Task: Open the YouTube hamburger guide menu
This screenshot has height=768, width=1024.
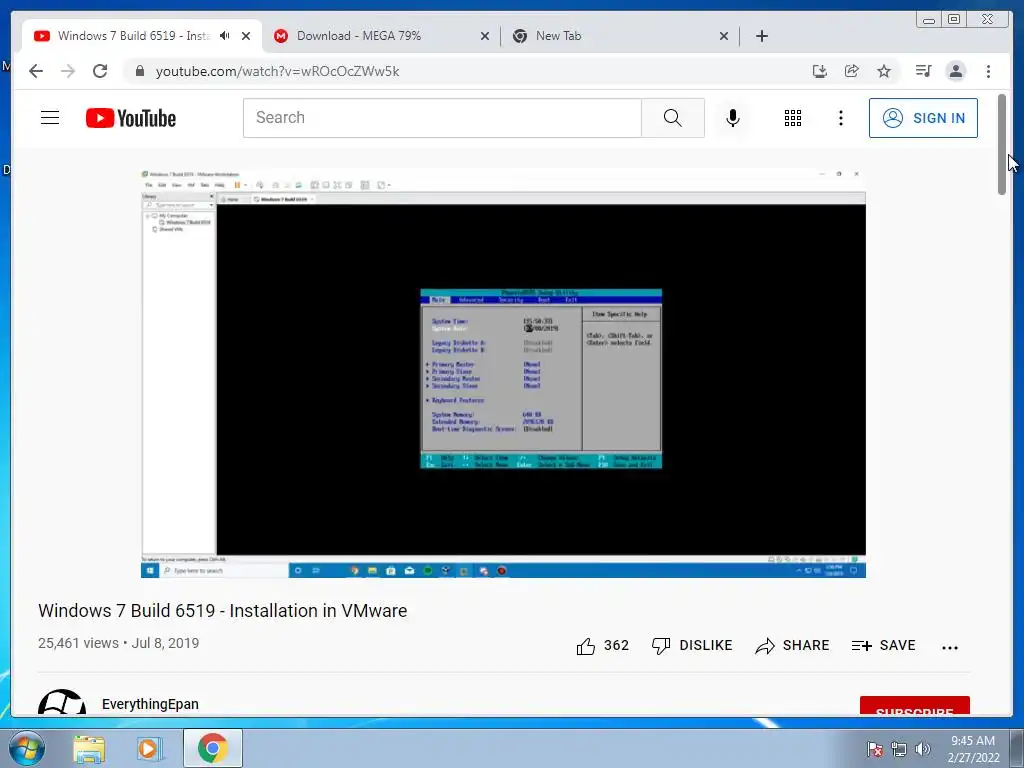Action: click(x=50, y=118)
